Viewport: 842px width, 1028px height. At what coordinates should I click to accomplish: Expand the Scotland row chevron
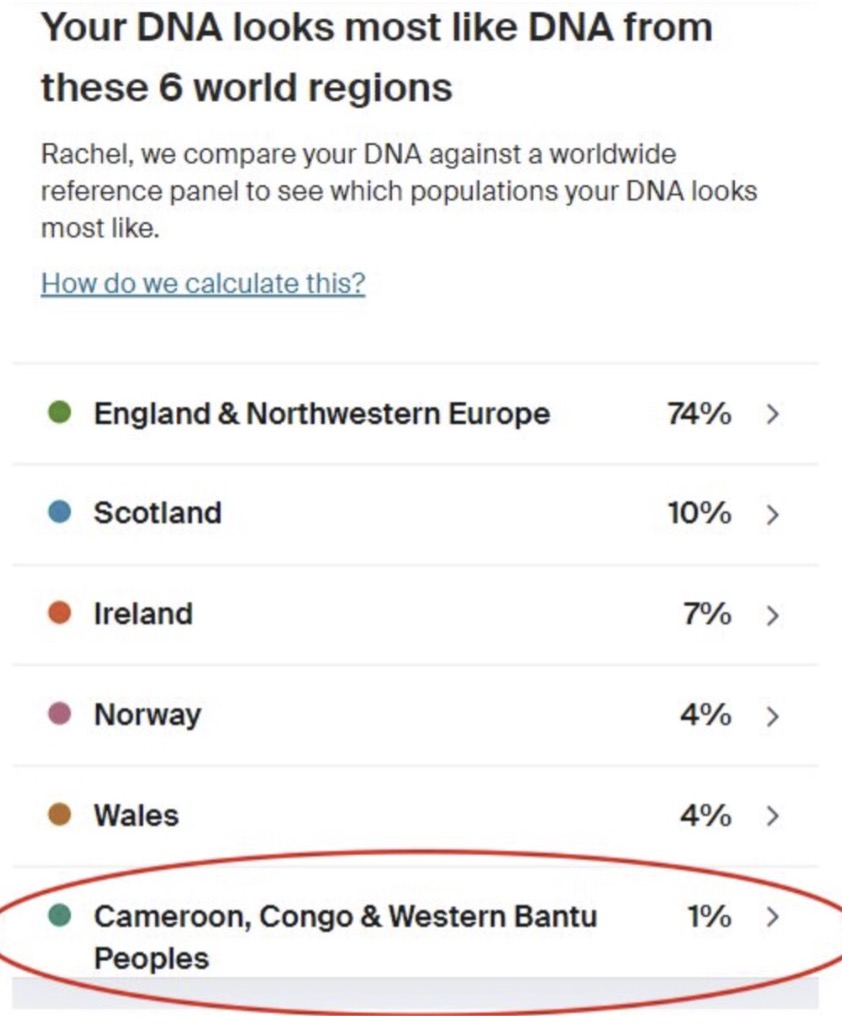772,515
